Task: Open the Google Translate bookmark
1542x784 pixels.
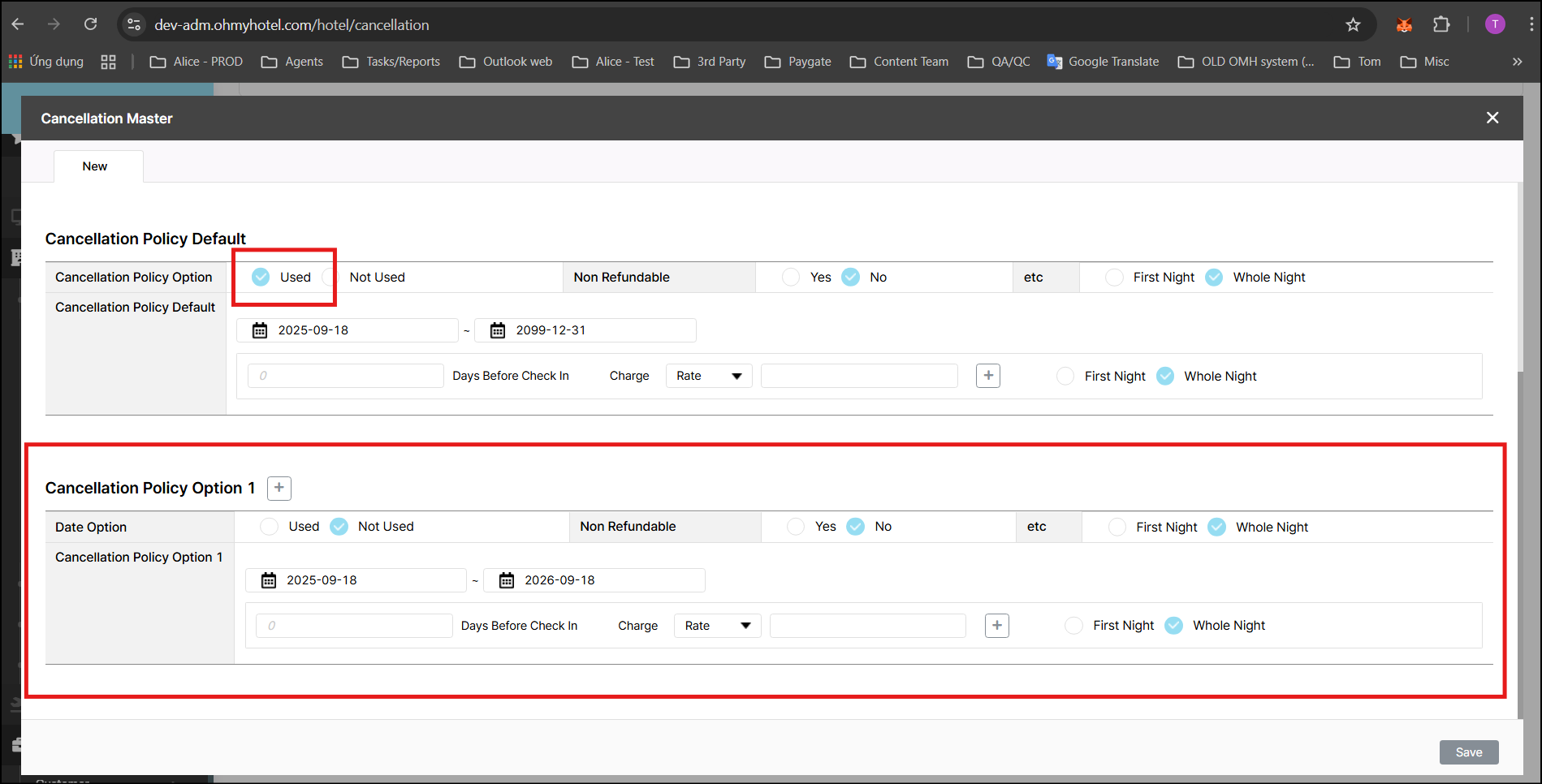Action: point(1103,62)
